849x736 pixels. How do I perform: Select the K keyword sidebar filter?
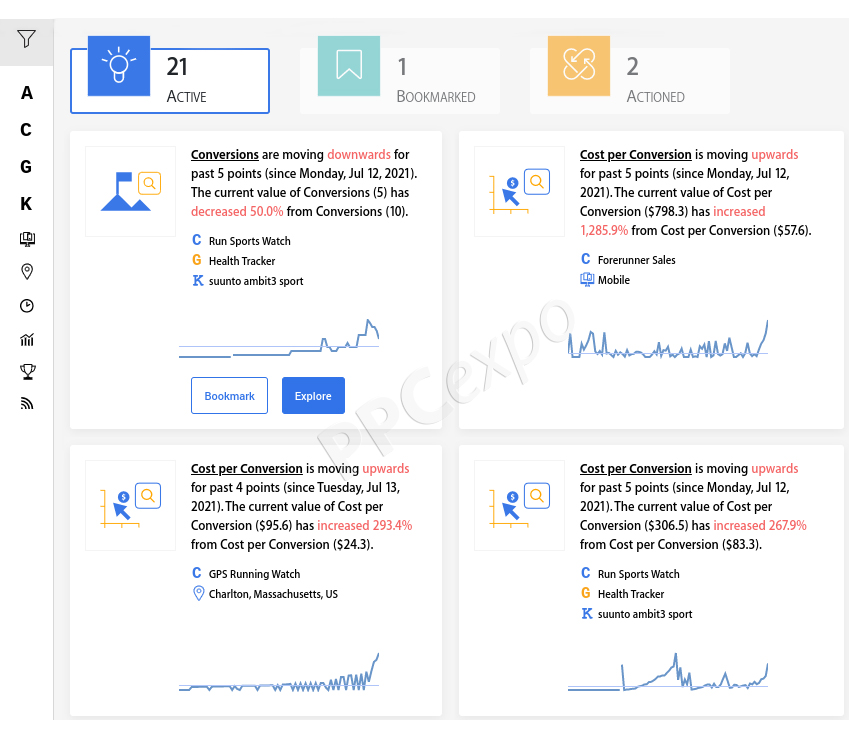26,204
